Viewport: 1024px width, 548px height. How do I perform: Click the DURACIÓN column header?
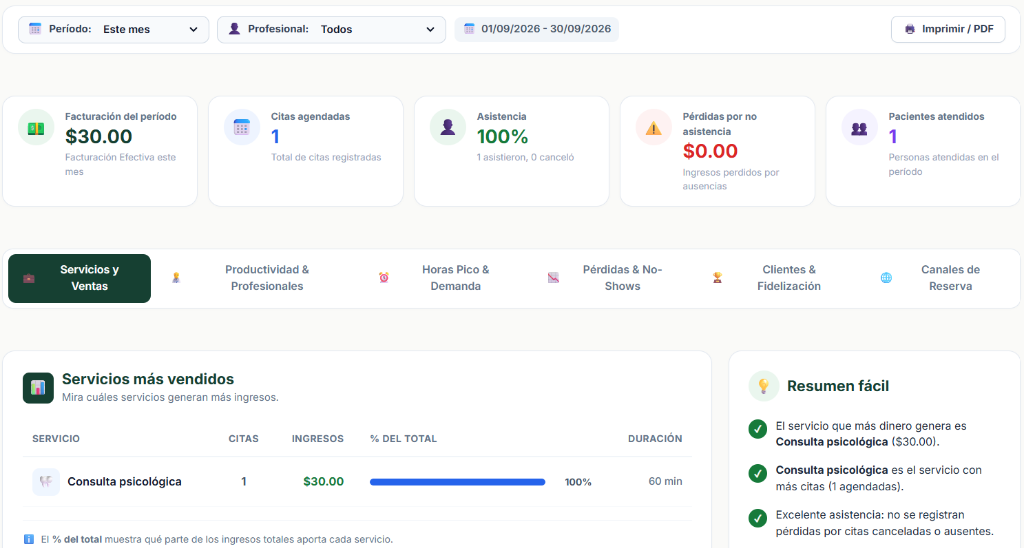coord(655,439)
